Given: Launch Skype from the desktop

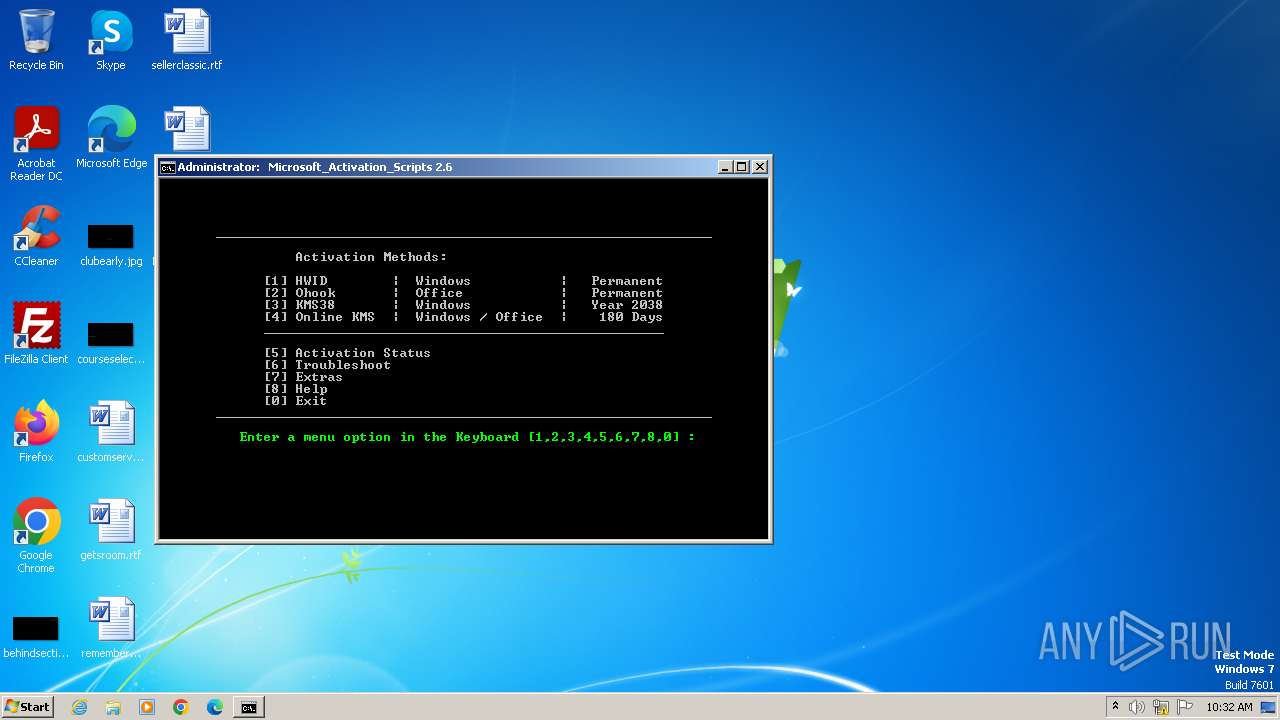Looking at the screenshot, I should click(110, 40).
